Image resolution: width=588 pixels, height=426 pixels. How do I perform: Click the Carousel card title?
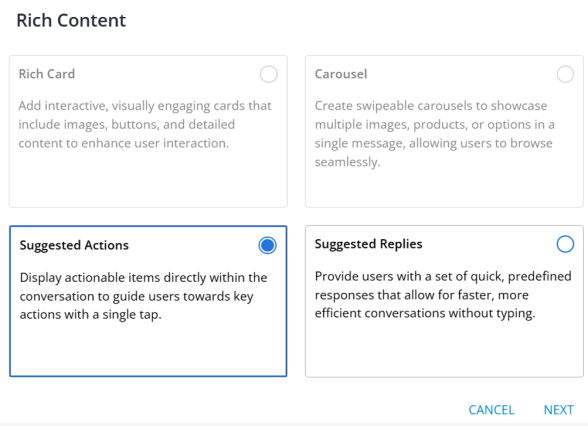tap(341, 74)
